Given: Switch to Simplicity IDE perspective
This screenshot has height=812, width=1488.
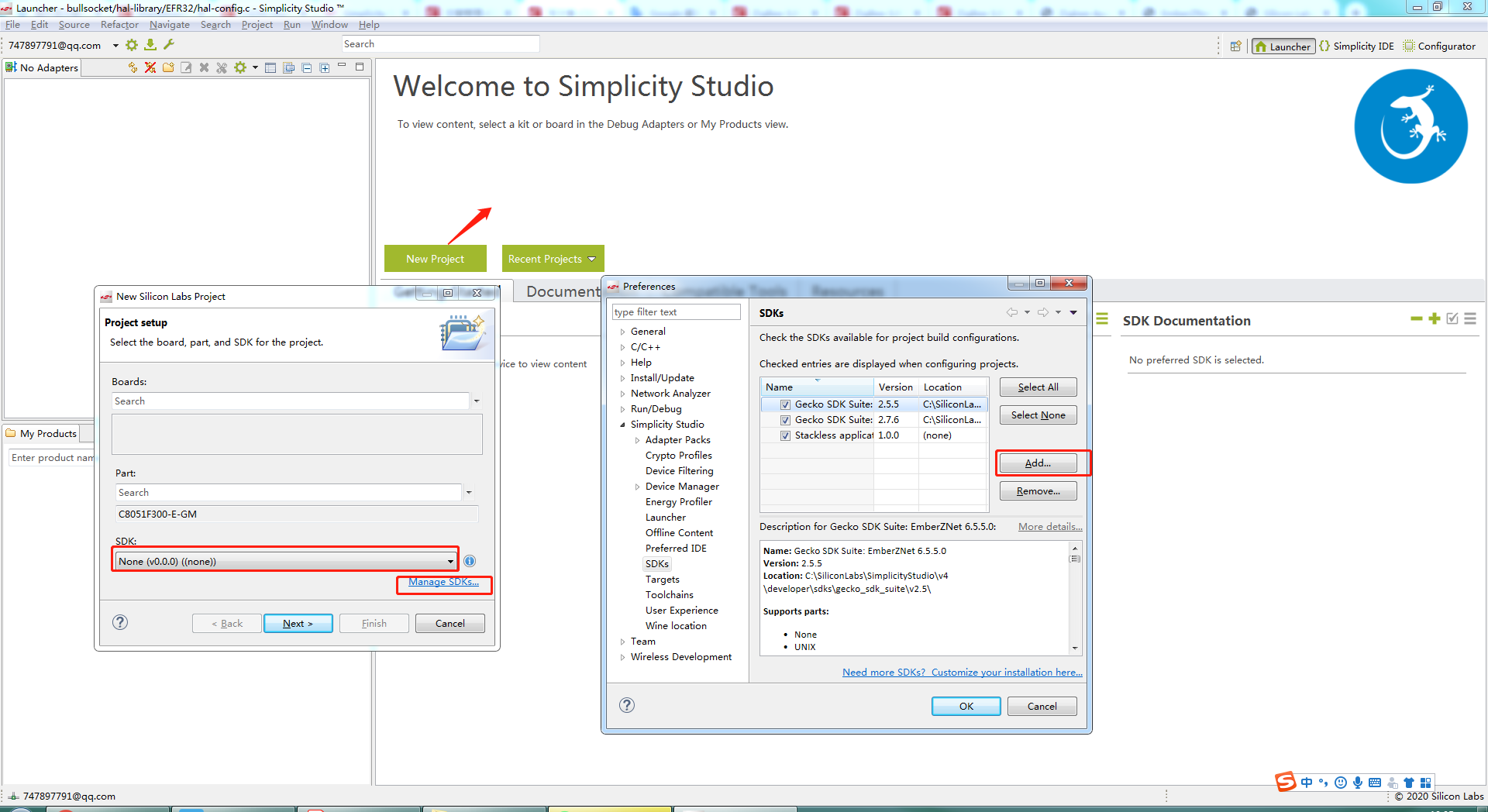Looking at the screenshot, I should click(1355, 46).
